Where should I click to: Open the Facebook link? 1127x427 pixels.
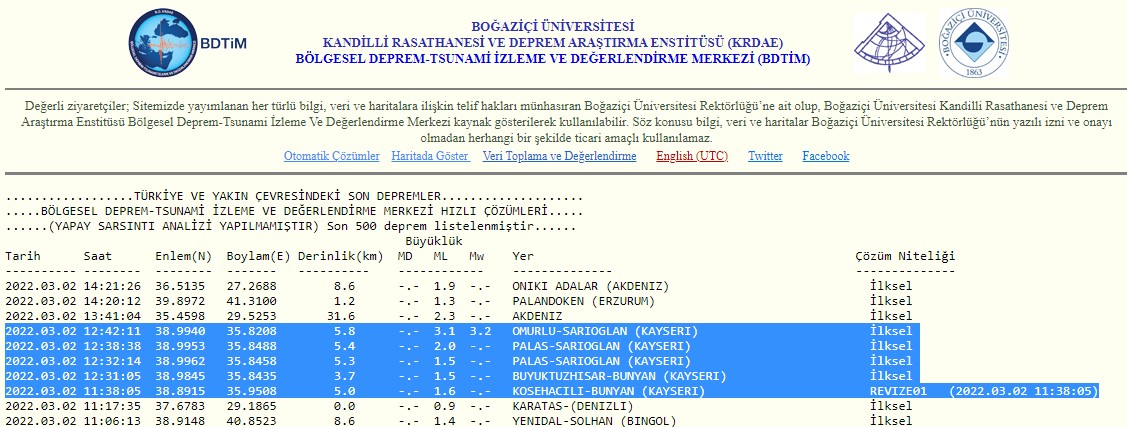click(825, 156)
